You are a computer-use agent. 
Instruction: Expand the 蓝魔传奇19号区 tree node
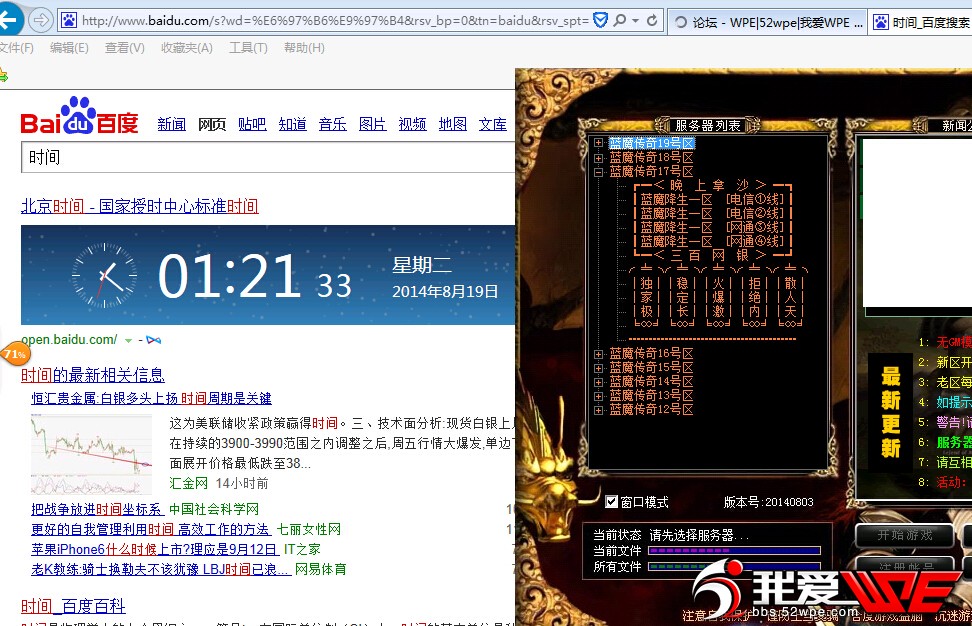click(599, 143)
